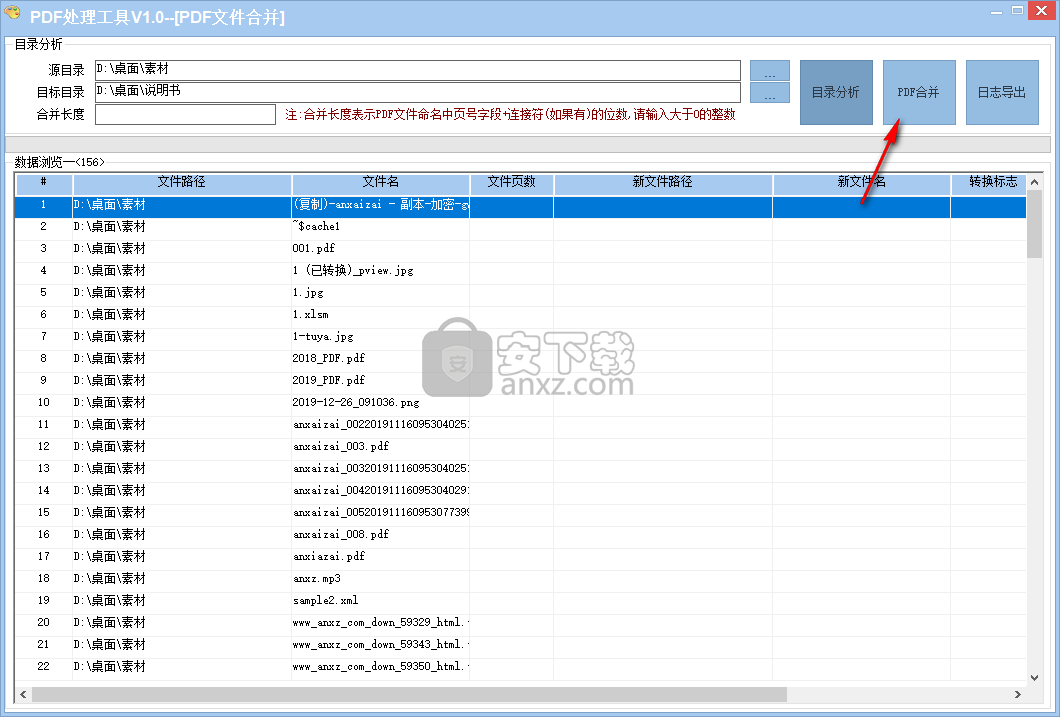Image resolution: width=1060 pixels, height=717 pixels.
Task: Click the vertical scrollbar up arrow
Action: (x=1034, y=182)
